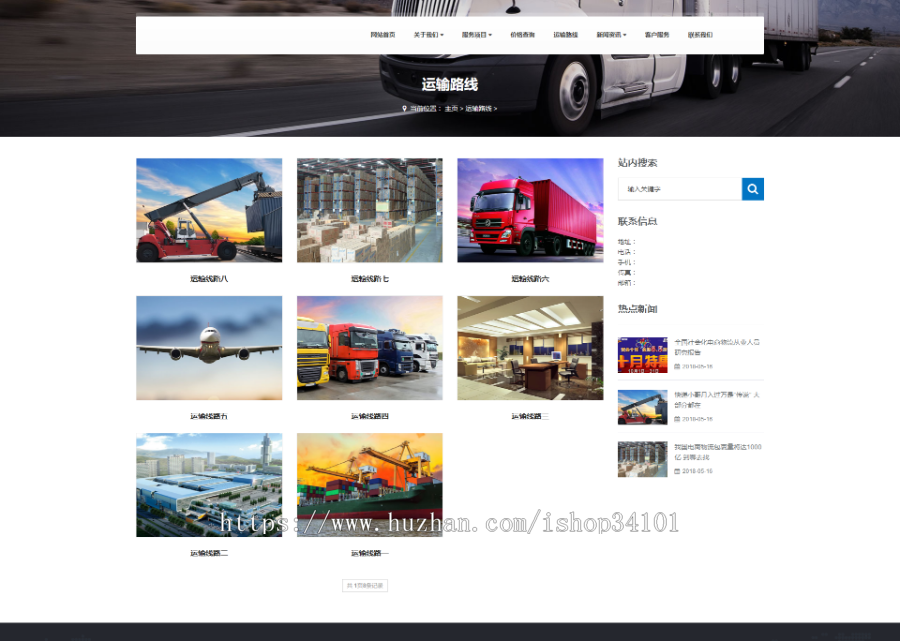Click the pagination record button below the gallery
Screen dimensions: 900x641
pyautogui.click(x=364, y=585)
